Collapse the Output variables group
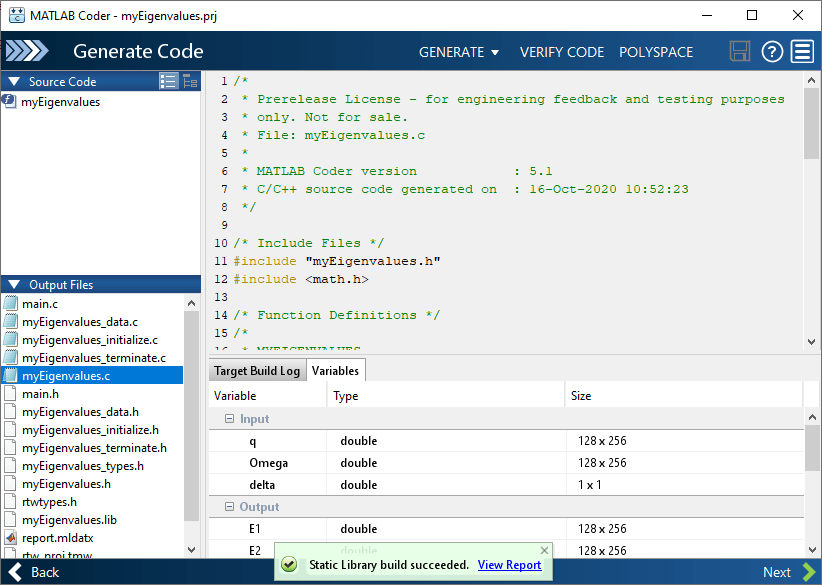The height and width of the screenshot is (585, 822). pyautogui.click(x=229, y=507)
